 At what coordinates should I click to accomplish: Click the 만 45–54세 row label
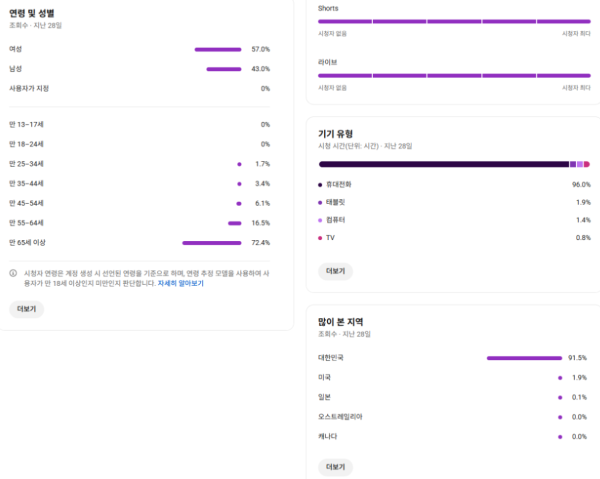click(26, 203)
